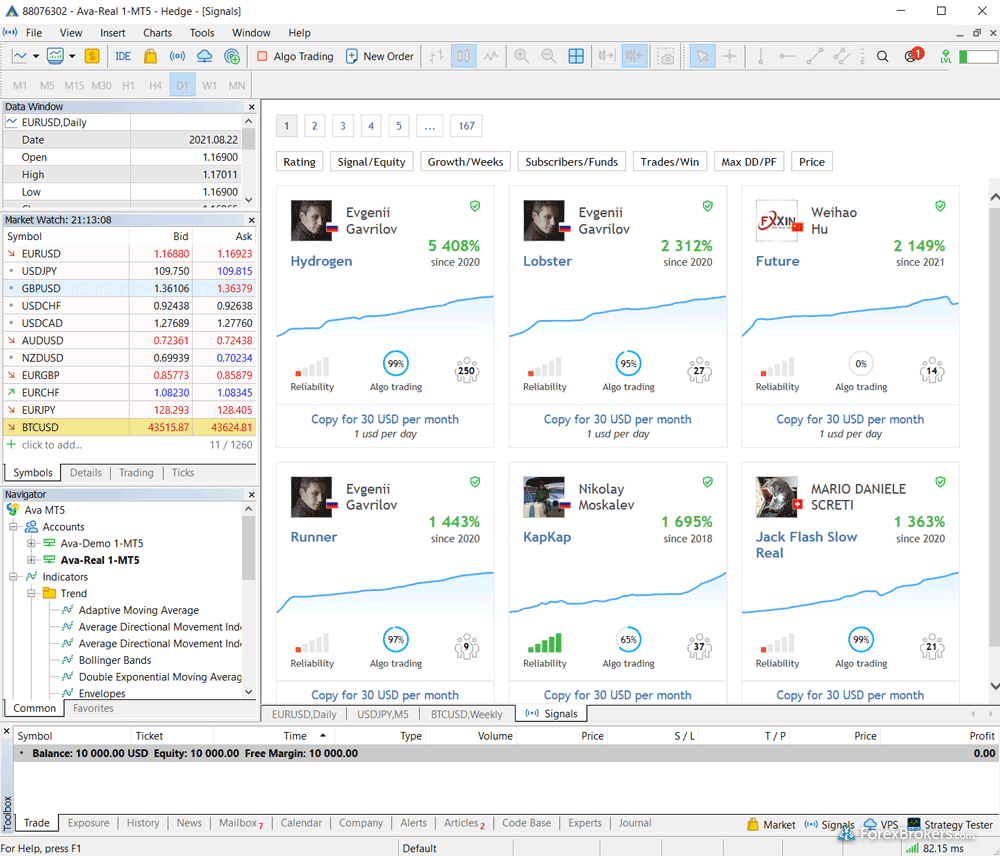1000x856 pixels.
Task: Select the H1 timeframe
Action: click(x=128, y=85)
